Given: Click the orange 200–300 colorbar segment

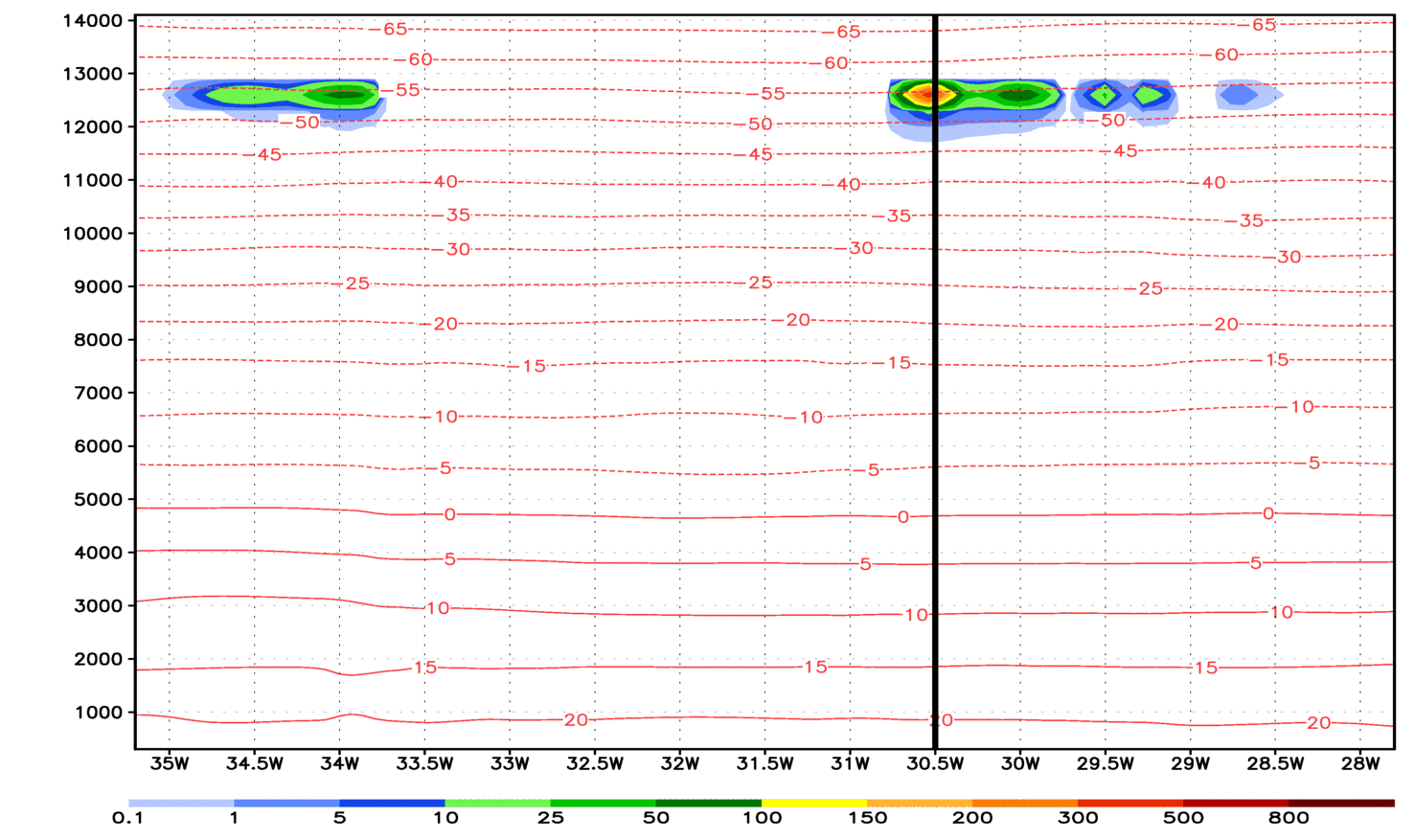Looking at the screenshot, I should tap(1025, 803).
